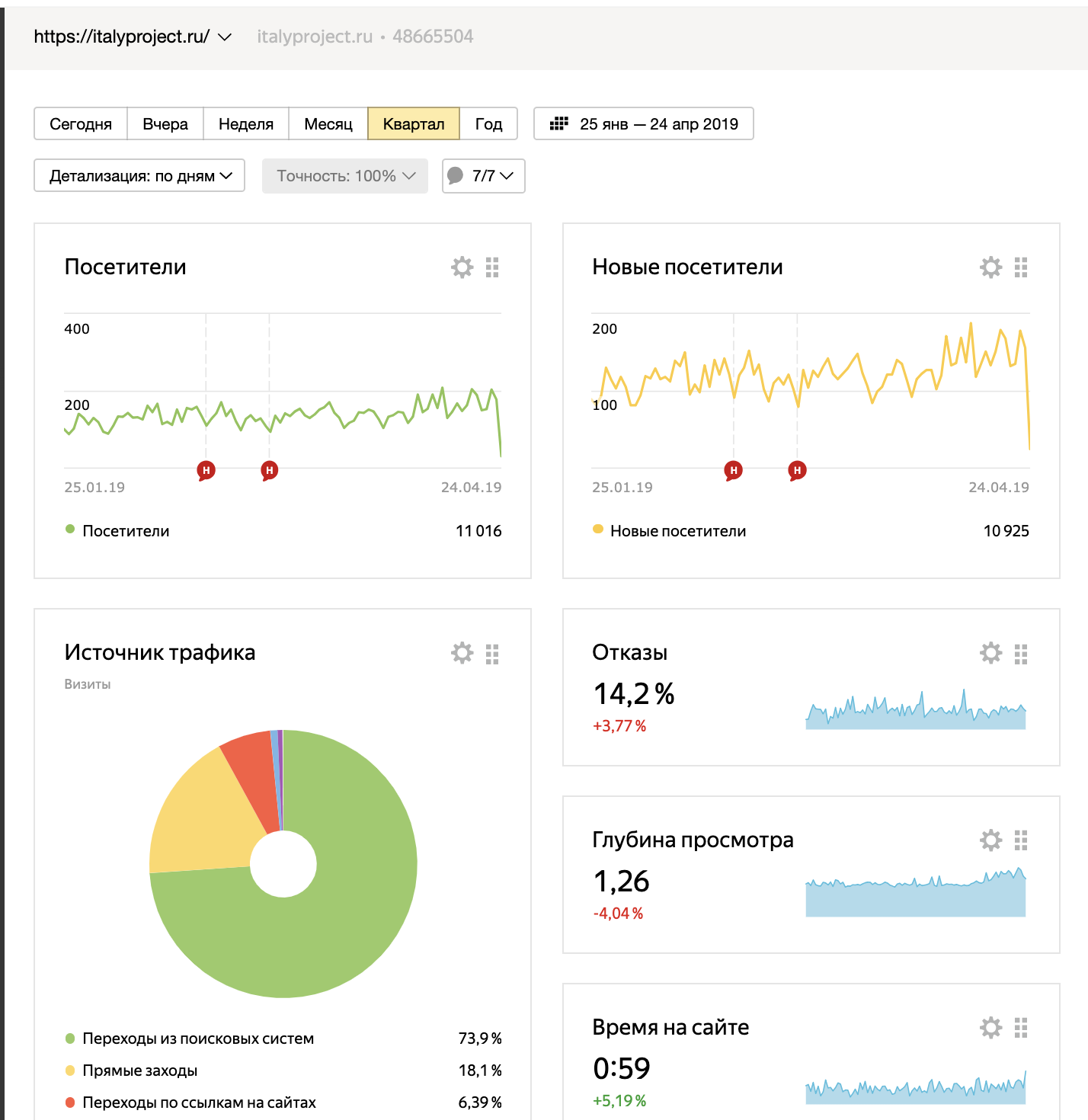Select the Год period tab
The image size is (1088, 1120).
click(488, 124)
